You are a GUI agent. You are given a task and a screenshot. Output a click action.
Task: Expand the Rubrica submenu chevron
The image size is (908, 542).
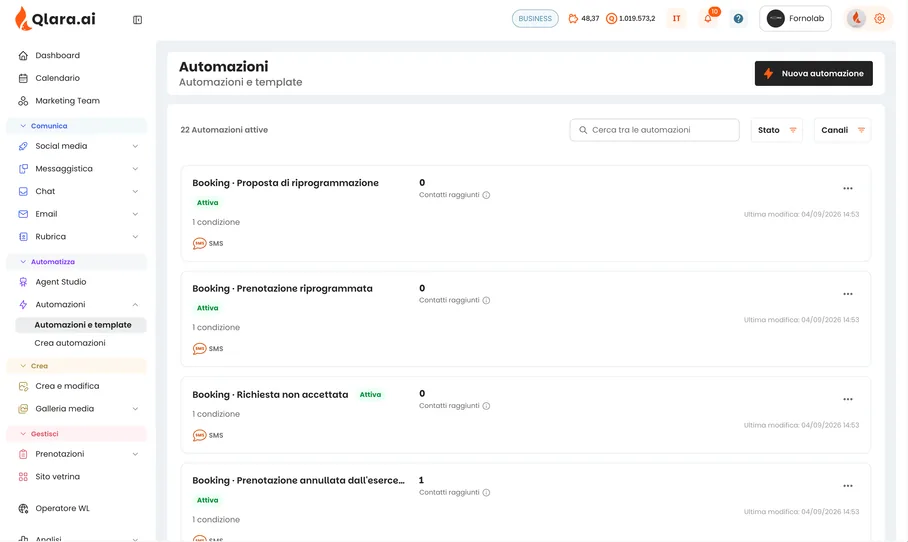135,236
